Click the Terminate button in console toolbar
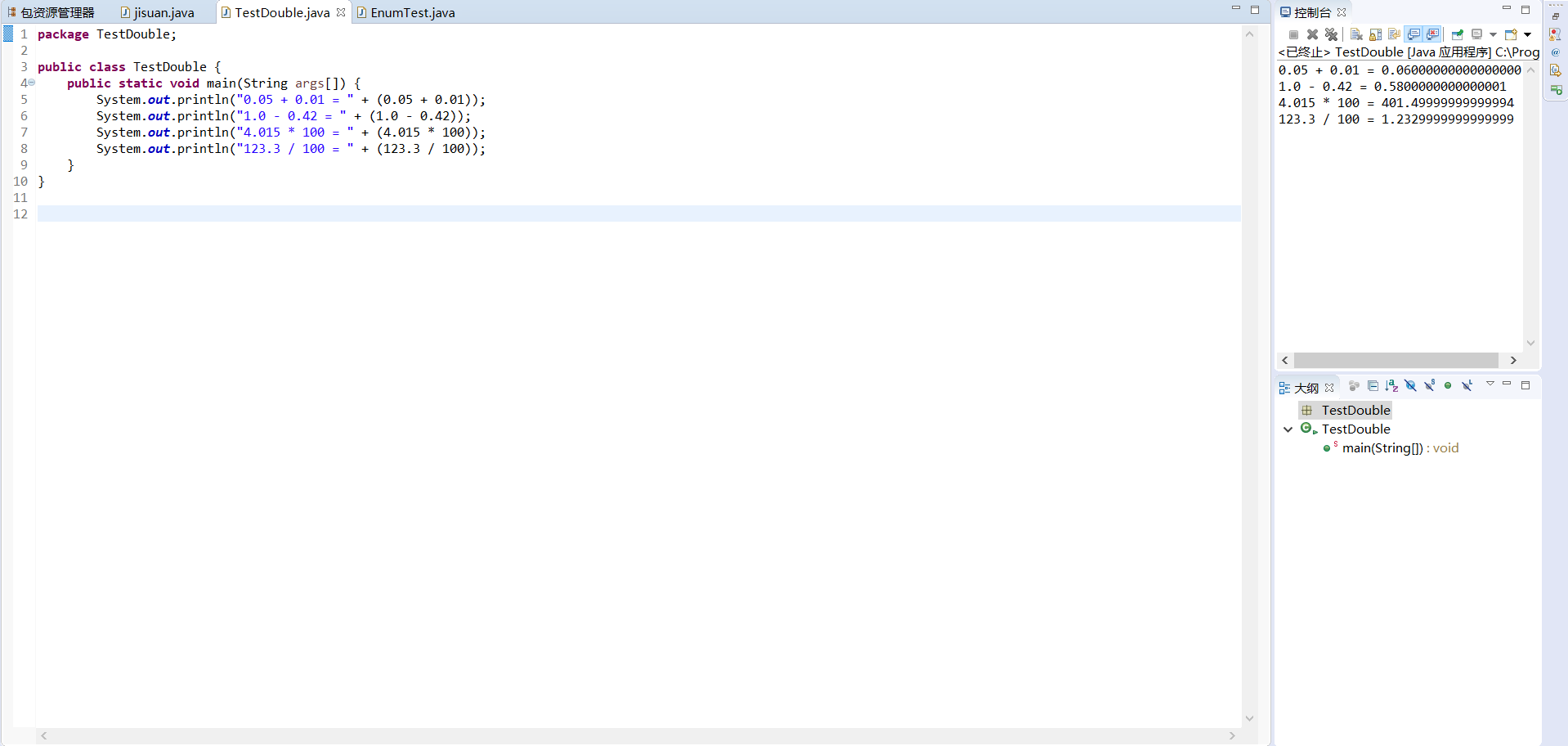 [1293, 34]
